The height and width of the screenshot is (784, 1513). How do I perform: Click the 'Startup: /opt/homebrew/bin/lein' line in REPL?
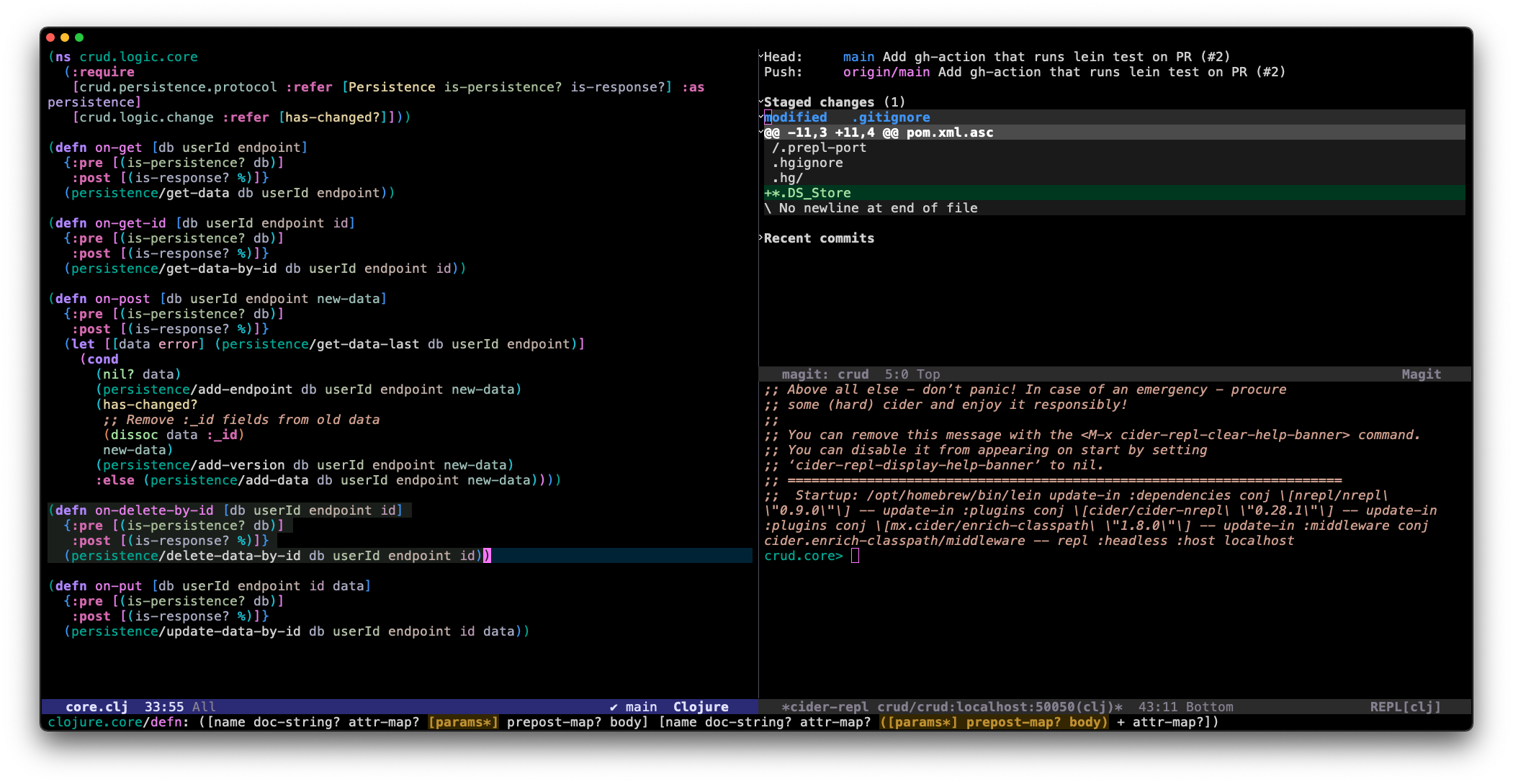[x=1076, y=495]
